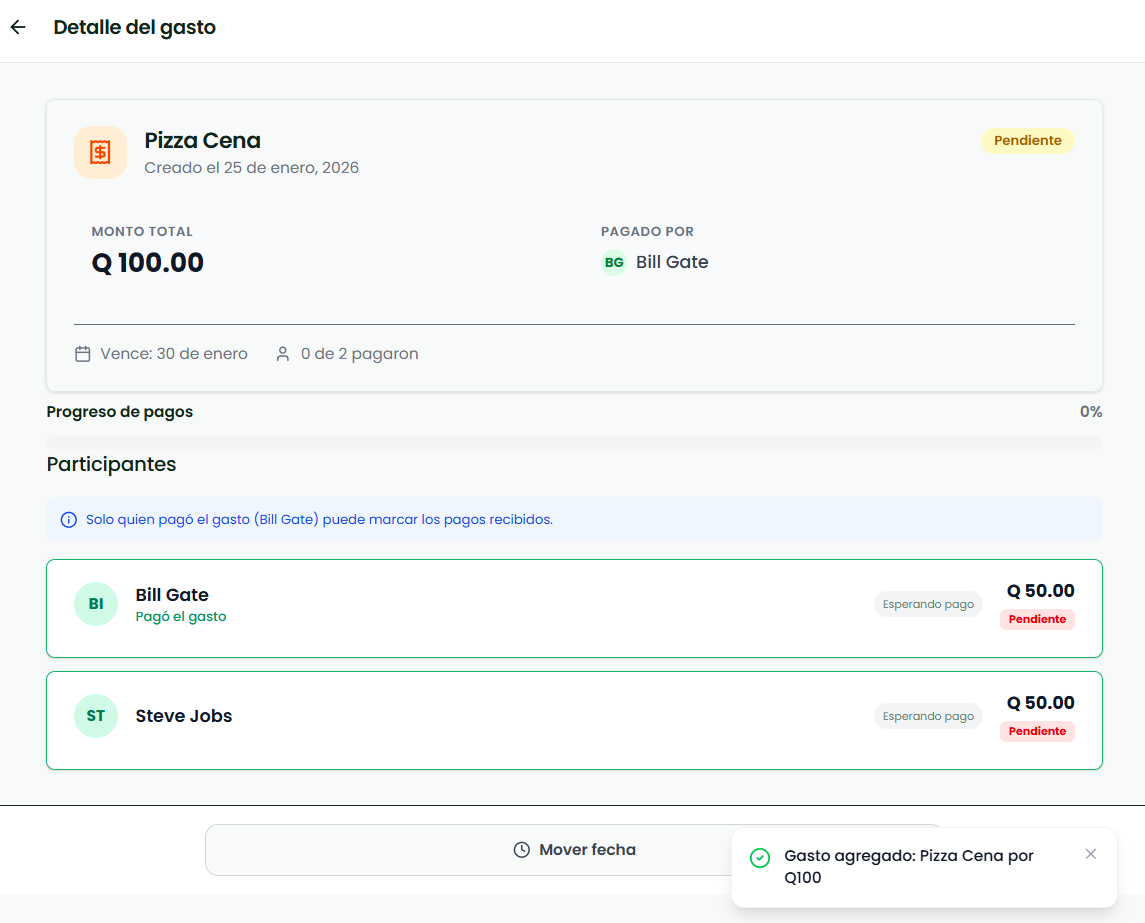The image size is (1145, 923).
Task: Click red Pendiente tag on Bill Gate row
Action: [1037, 619]
